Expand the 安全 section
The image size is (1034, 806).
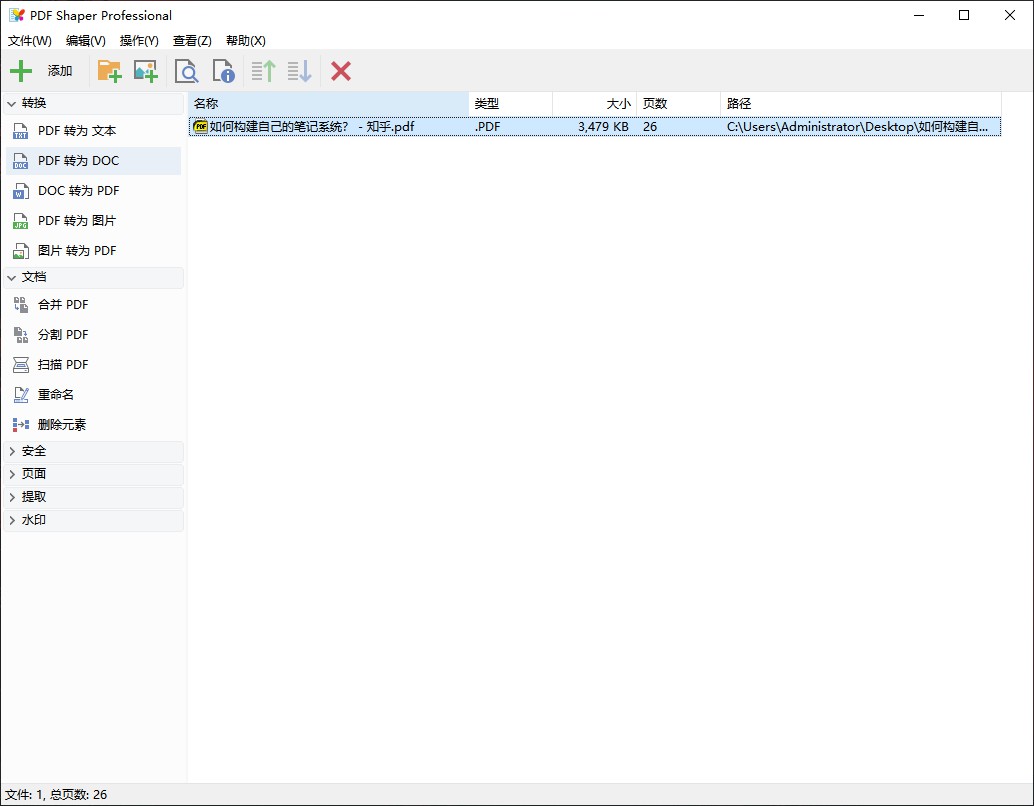pyautogui.click(x=34, y=452)
